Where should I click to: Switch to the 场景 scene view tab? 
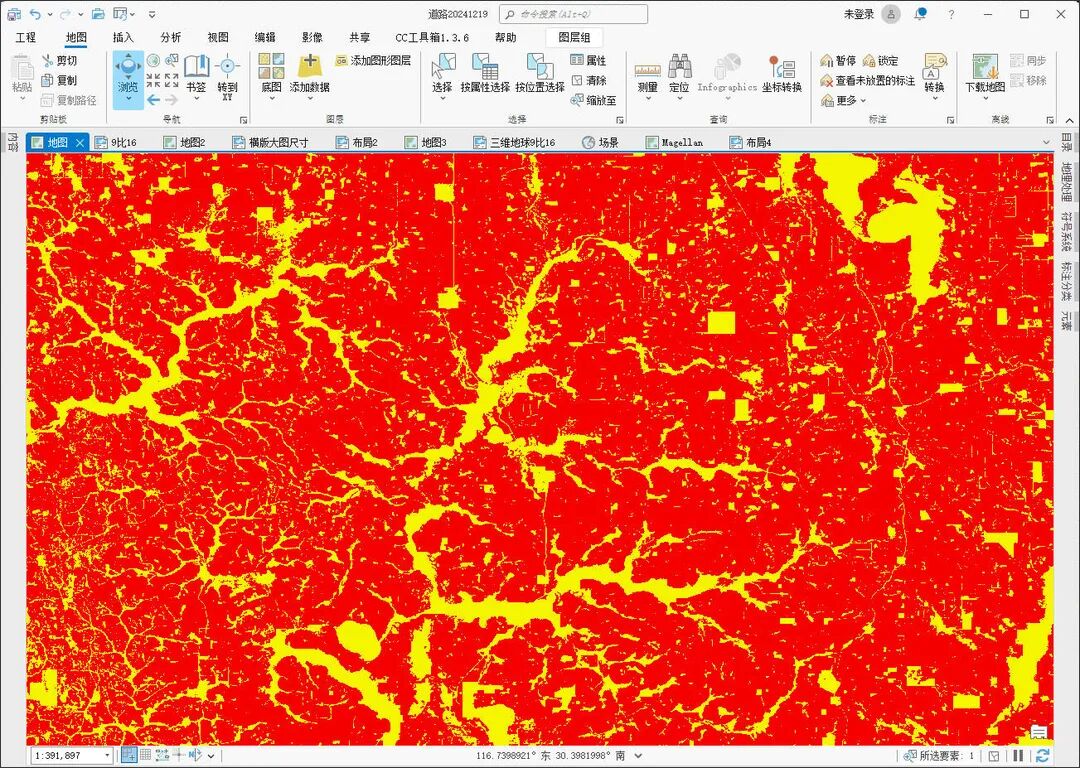[600, 143]
